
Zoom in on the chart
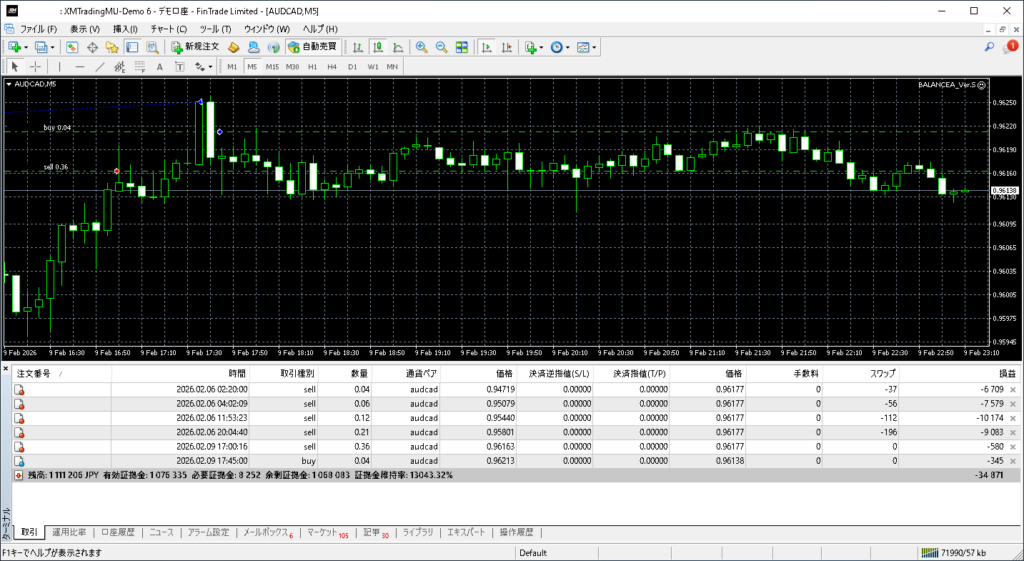[422, 47]
